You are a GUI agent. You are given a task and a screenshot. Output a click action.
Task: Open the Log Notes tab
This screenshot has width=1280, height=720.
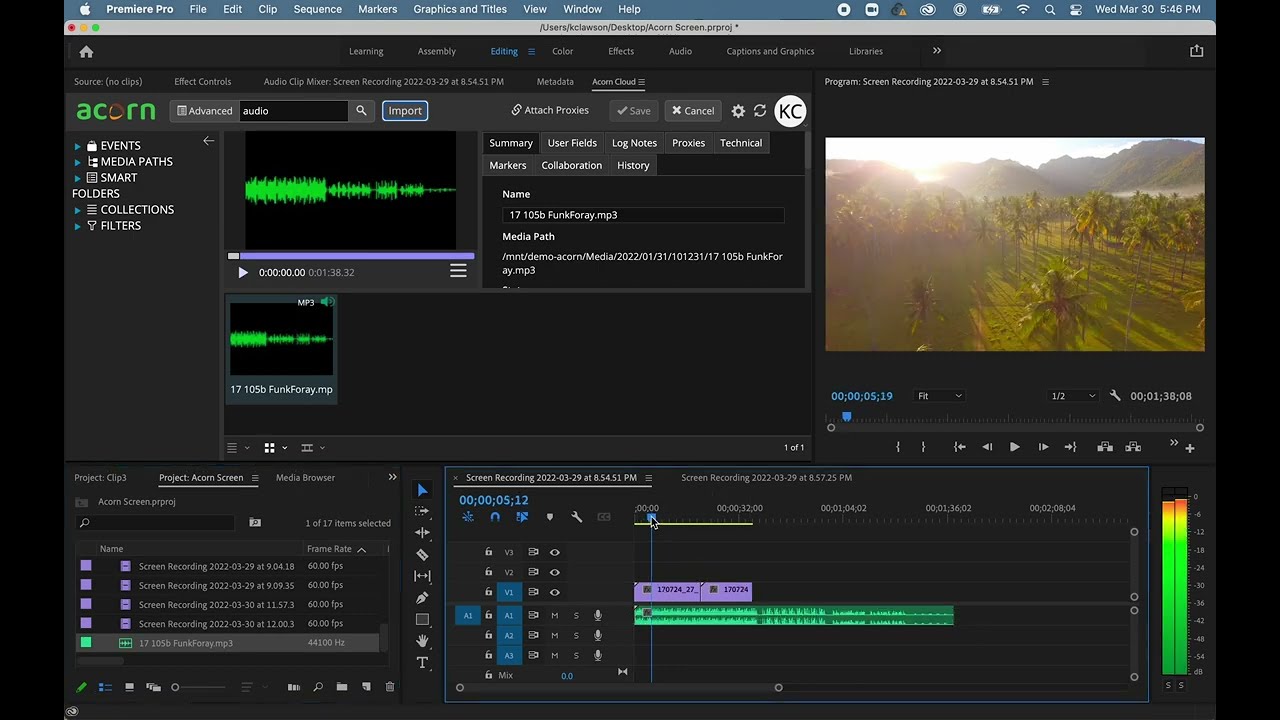click(634, 143)
